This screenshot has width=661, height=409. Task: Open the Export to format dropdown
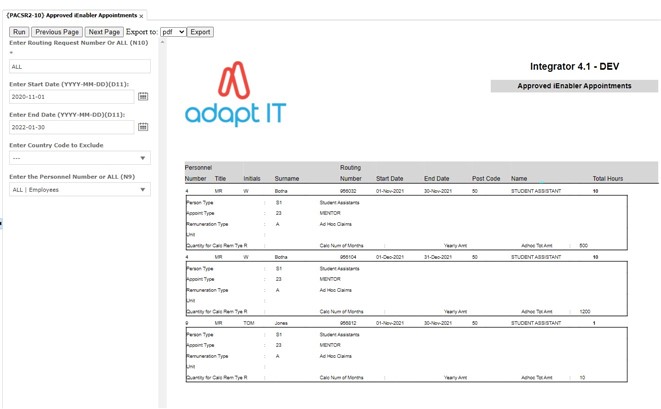coord(173,32)
